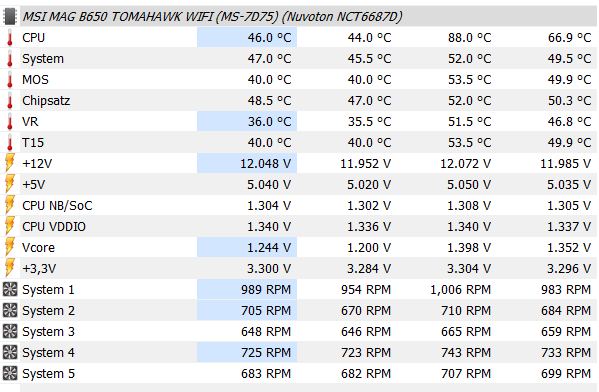
Task: Click the thermometer icon beside T15
Action: (10, 143)
